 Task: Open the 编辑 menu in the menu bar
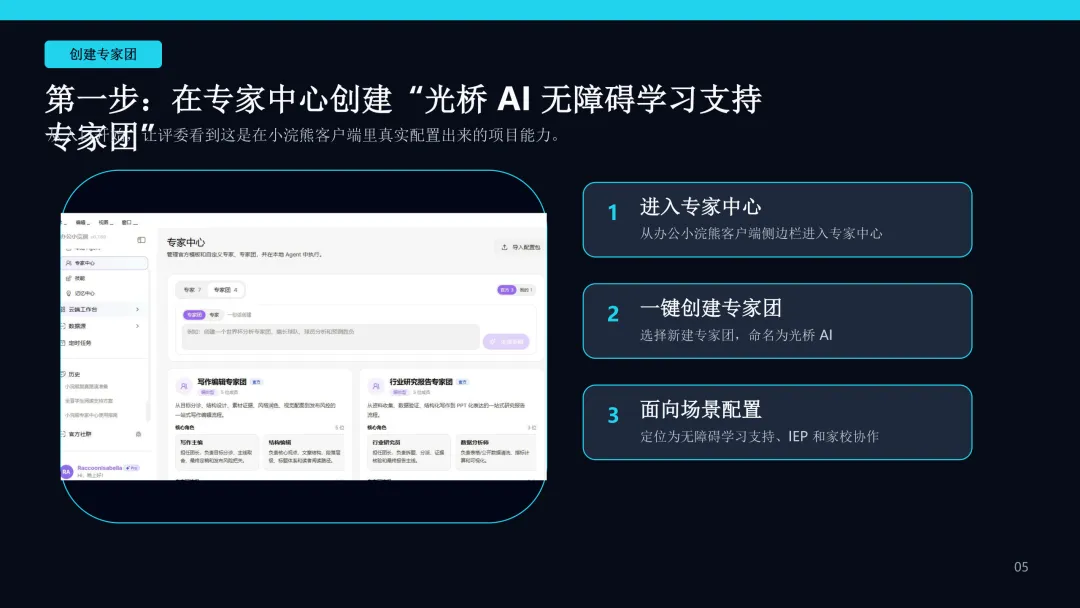(x=83, y=222)
